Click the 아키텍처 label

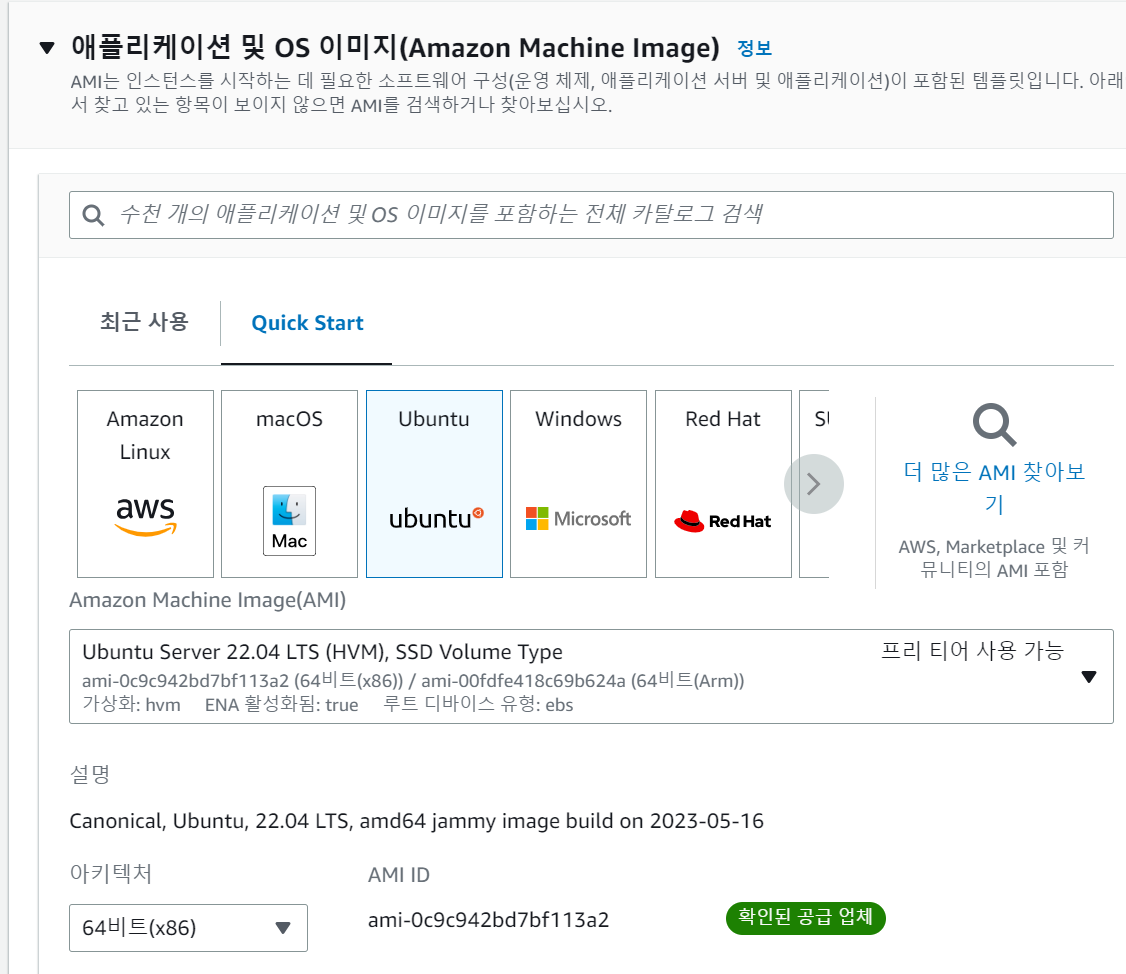111,873
